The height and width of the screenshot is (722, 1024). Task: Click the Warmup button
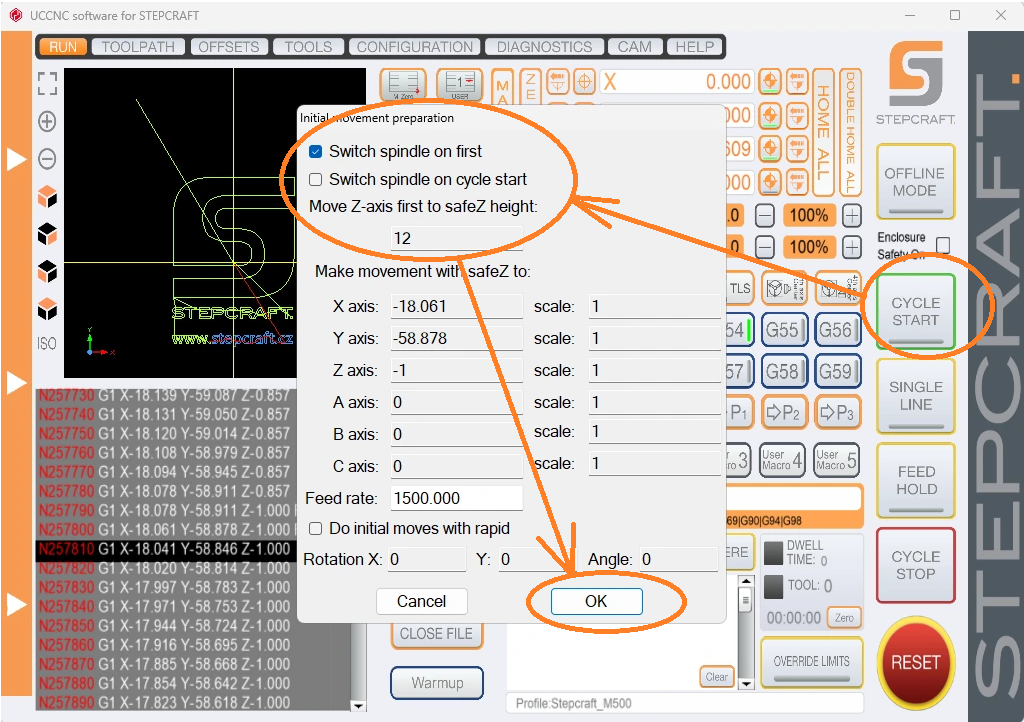coord(437,683)
